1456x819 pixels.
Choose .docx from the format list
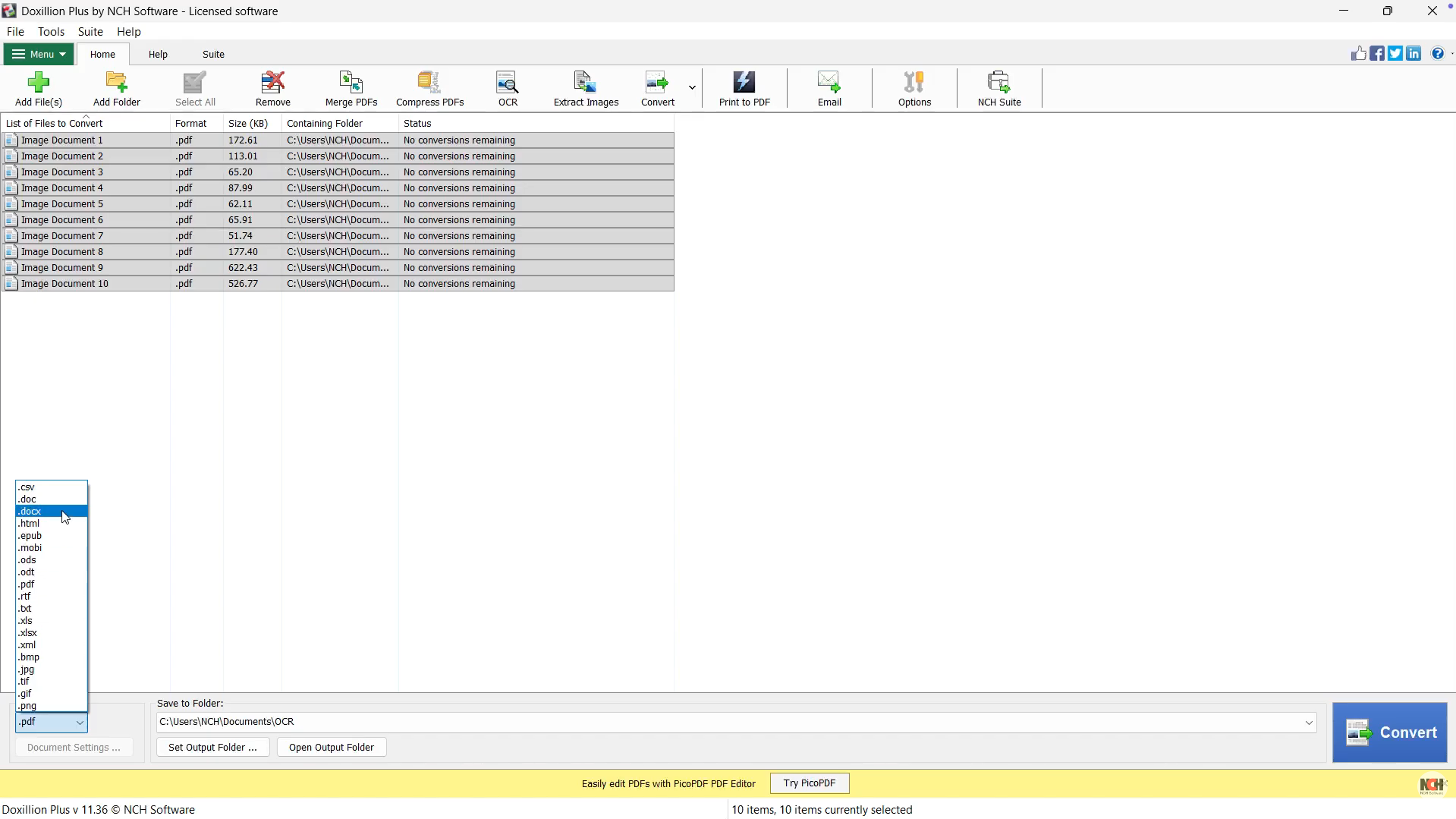52,512
